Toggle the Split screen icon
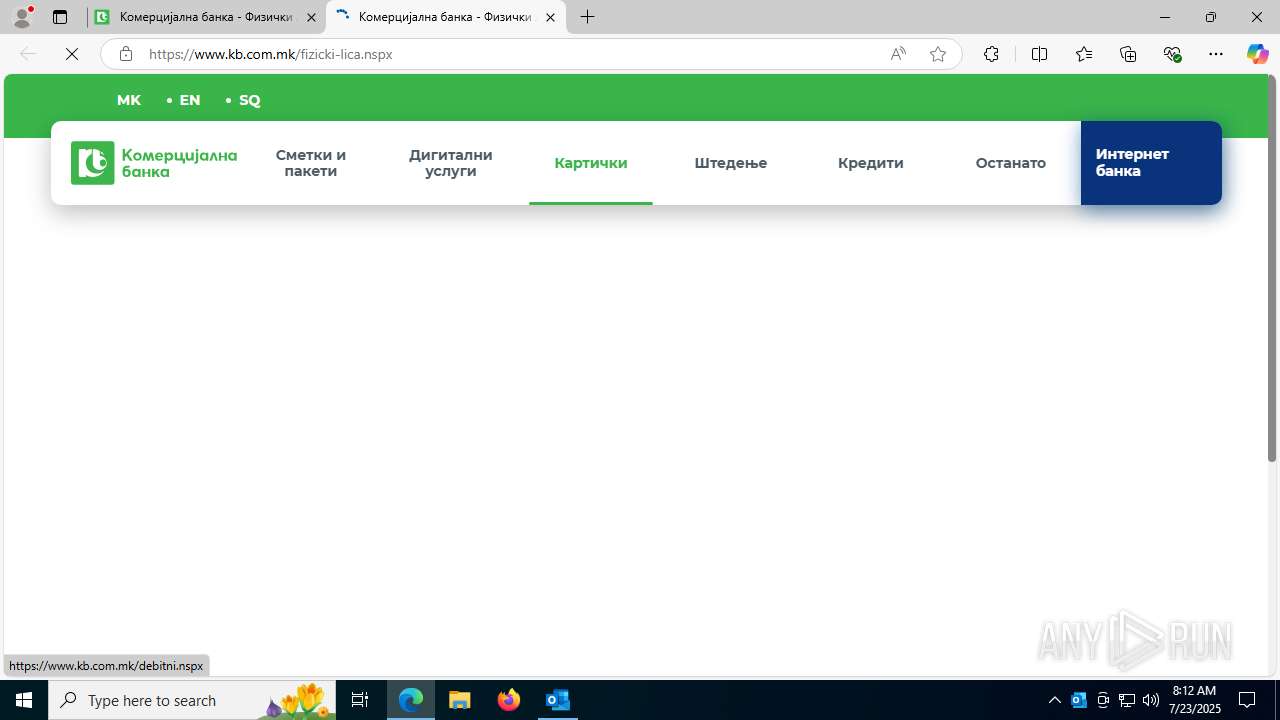The height and width of the screenshot is (720, 1280). tap(1040, 54)
